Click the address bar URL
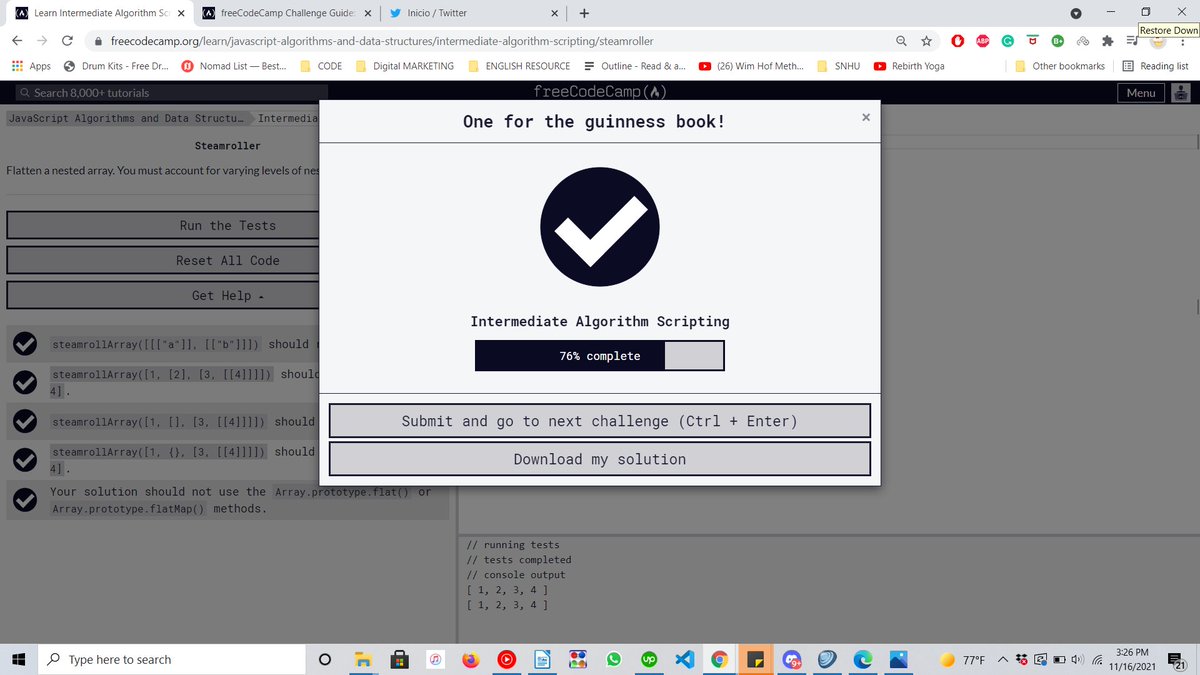1200x675 pixels. pyautogui.click(x=383, y=41)
